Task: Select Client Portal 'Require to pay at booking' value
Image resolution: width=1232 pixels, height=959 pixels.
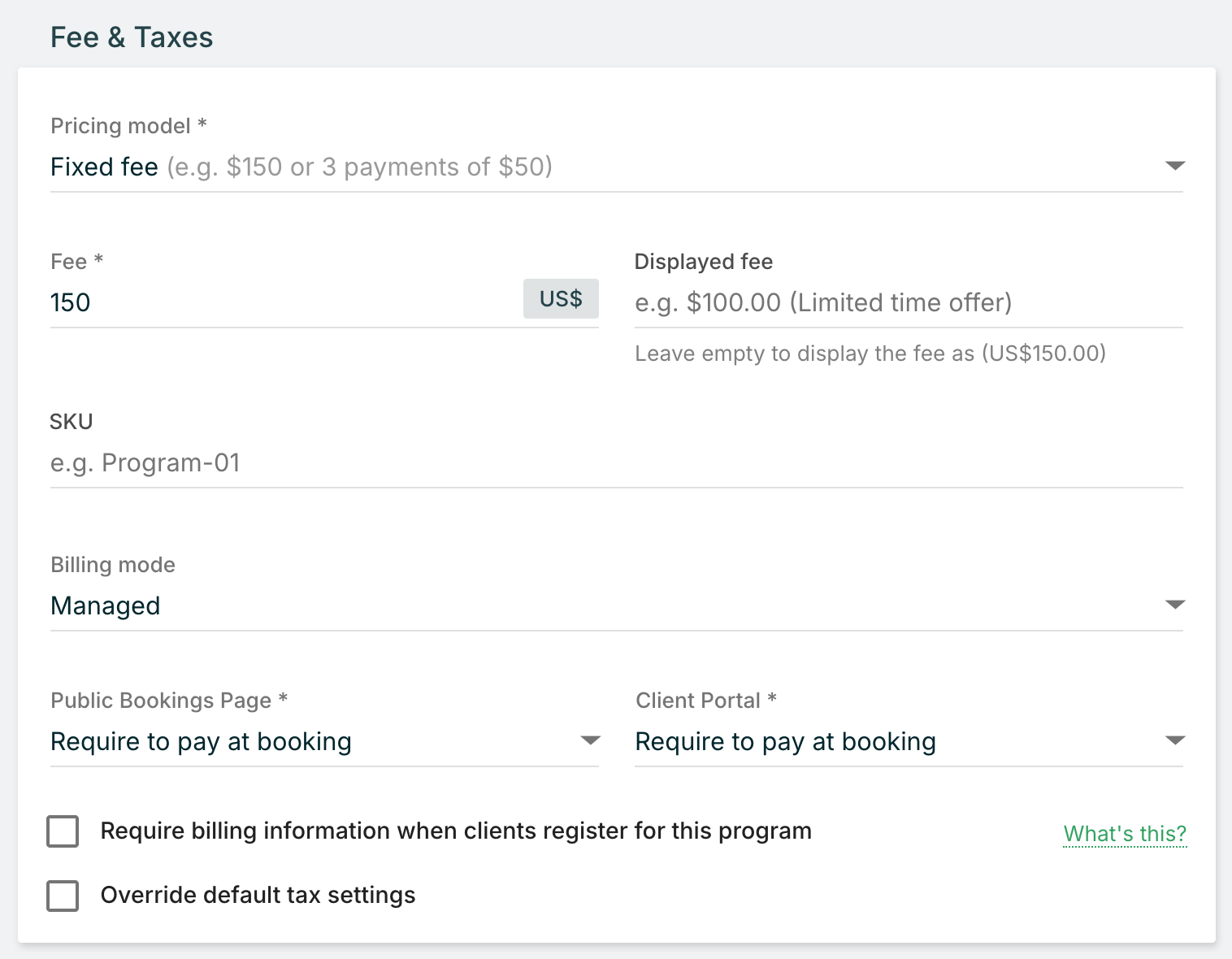Action: (x=786, y=742)
